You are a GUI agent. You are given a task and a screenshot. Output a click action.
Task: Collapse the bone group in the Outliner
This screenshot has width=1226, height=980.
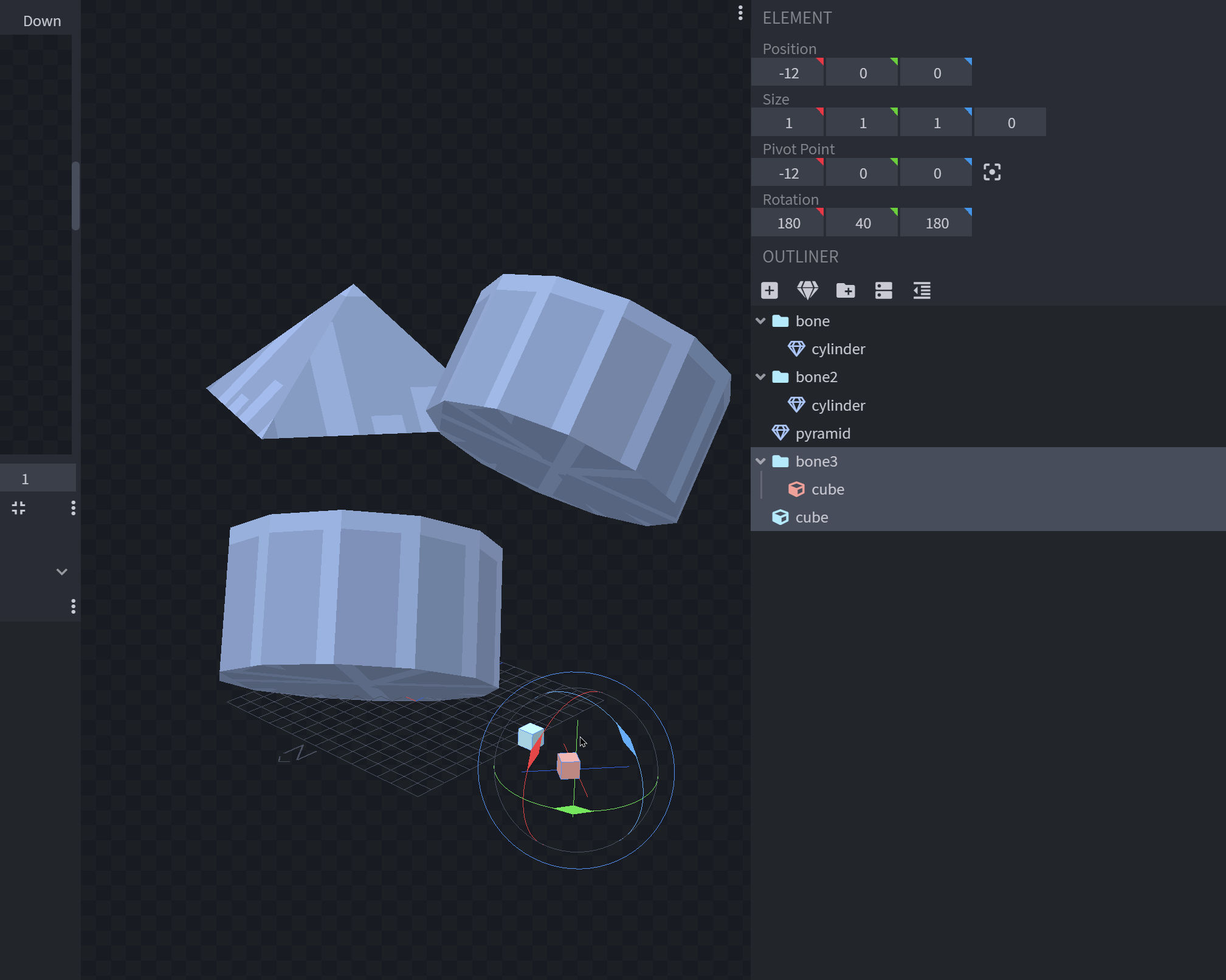(x=761, y=321)
